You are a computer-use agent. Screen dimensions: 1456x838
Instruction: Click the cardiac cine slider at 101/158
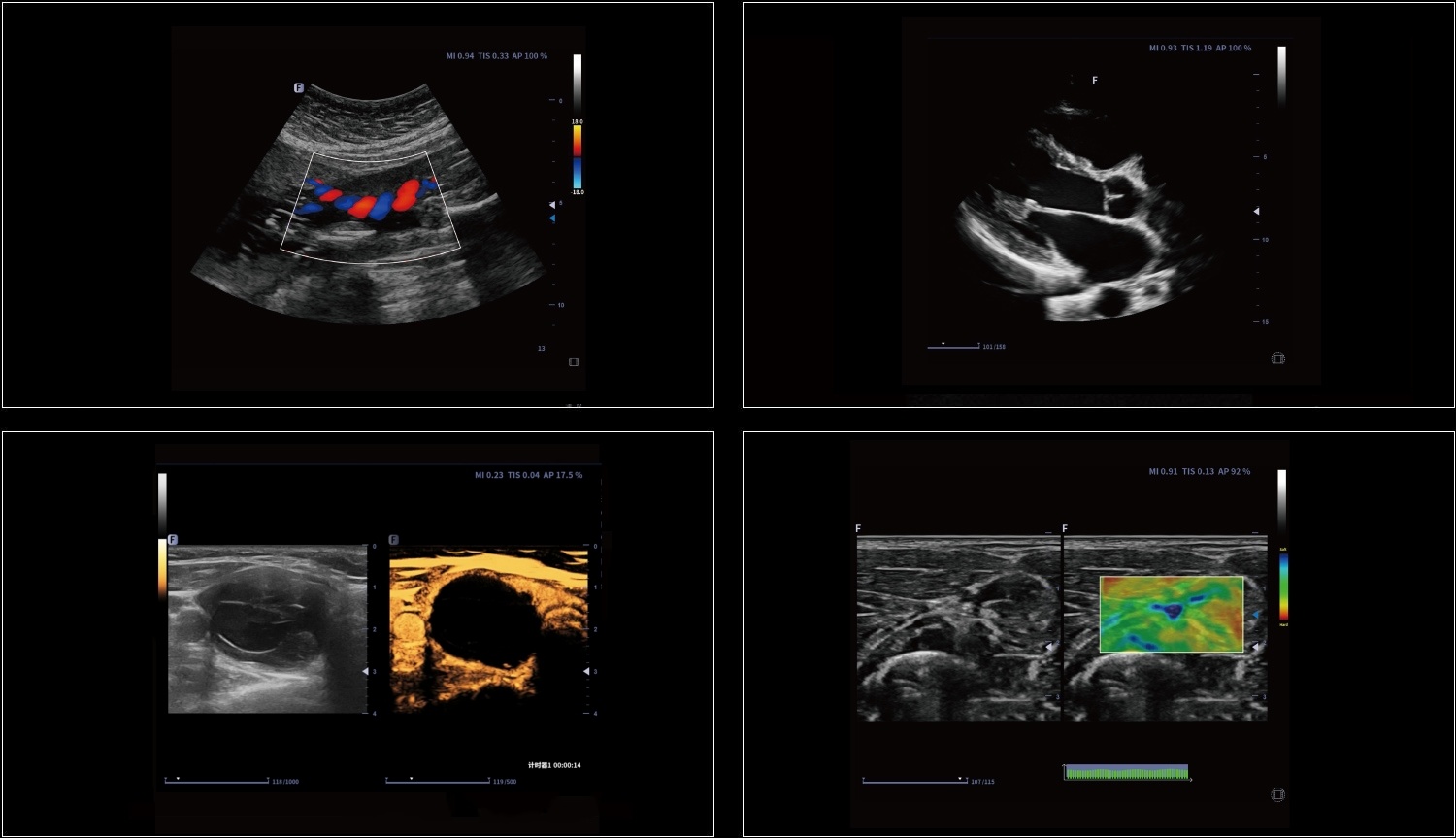pyautogui.click(x=953, y=346)
